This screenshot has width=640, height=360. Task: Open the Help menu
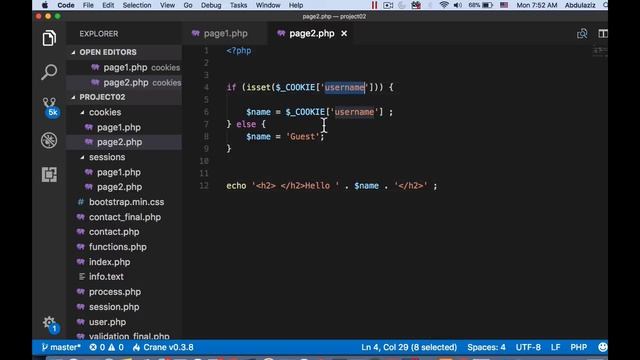click(296, 5)
